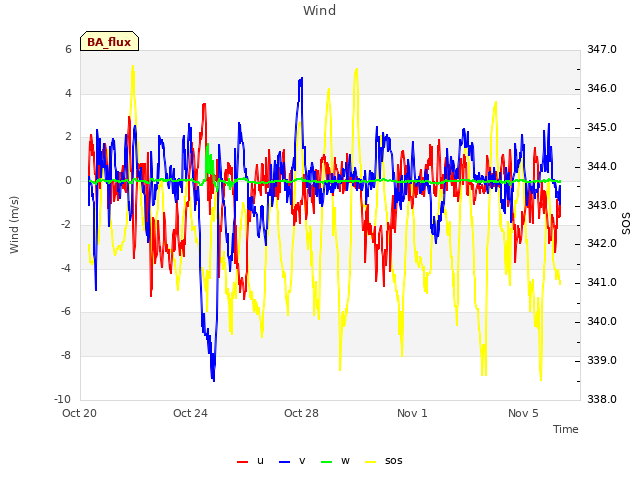
Task: Click the red u legend swatch
Action: [x=242, y=462]
